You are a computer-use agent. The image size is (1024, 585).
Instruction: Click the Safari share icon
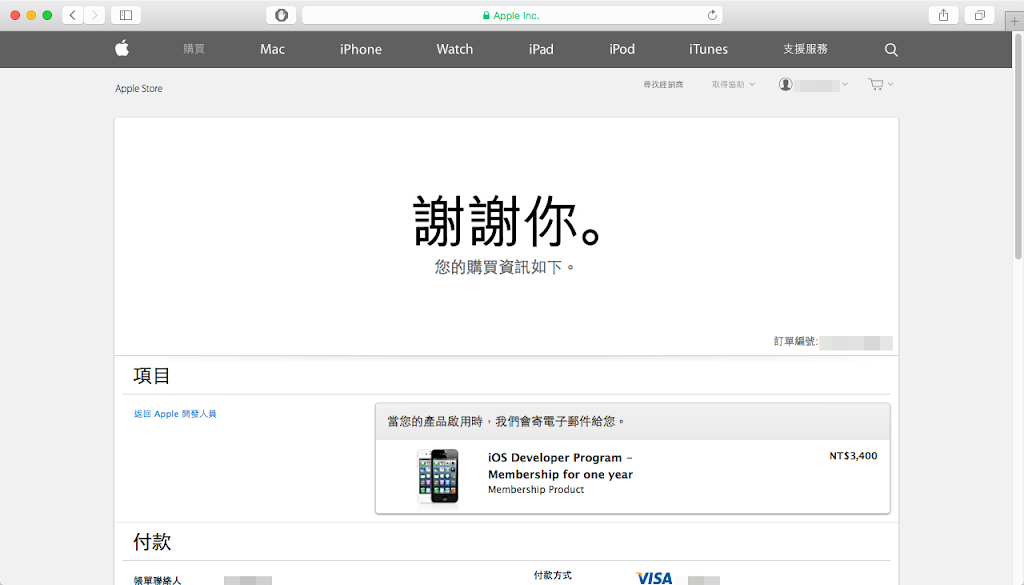point(943,15)
